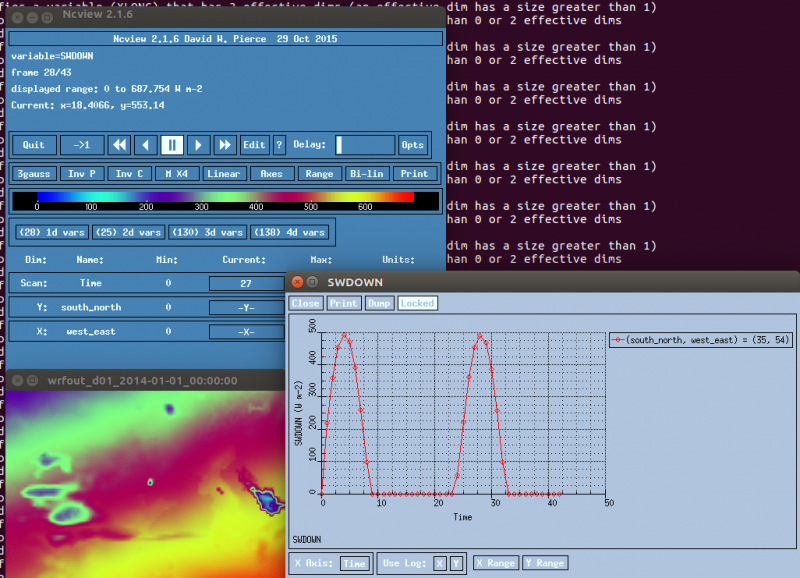The height and width of the screenshot is (578, 800).
Task: Open the Opts options dialog
Action: [x=412, y=145]
